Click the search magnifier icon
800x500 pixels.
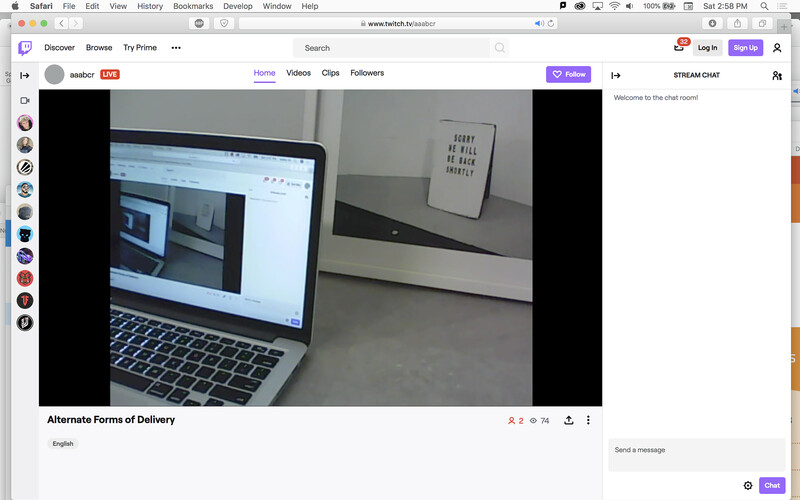[500, 48]
